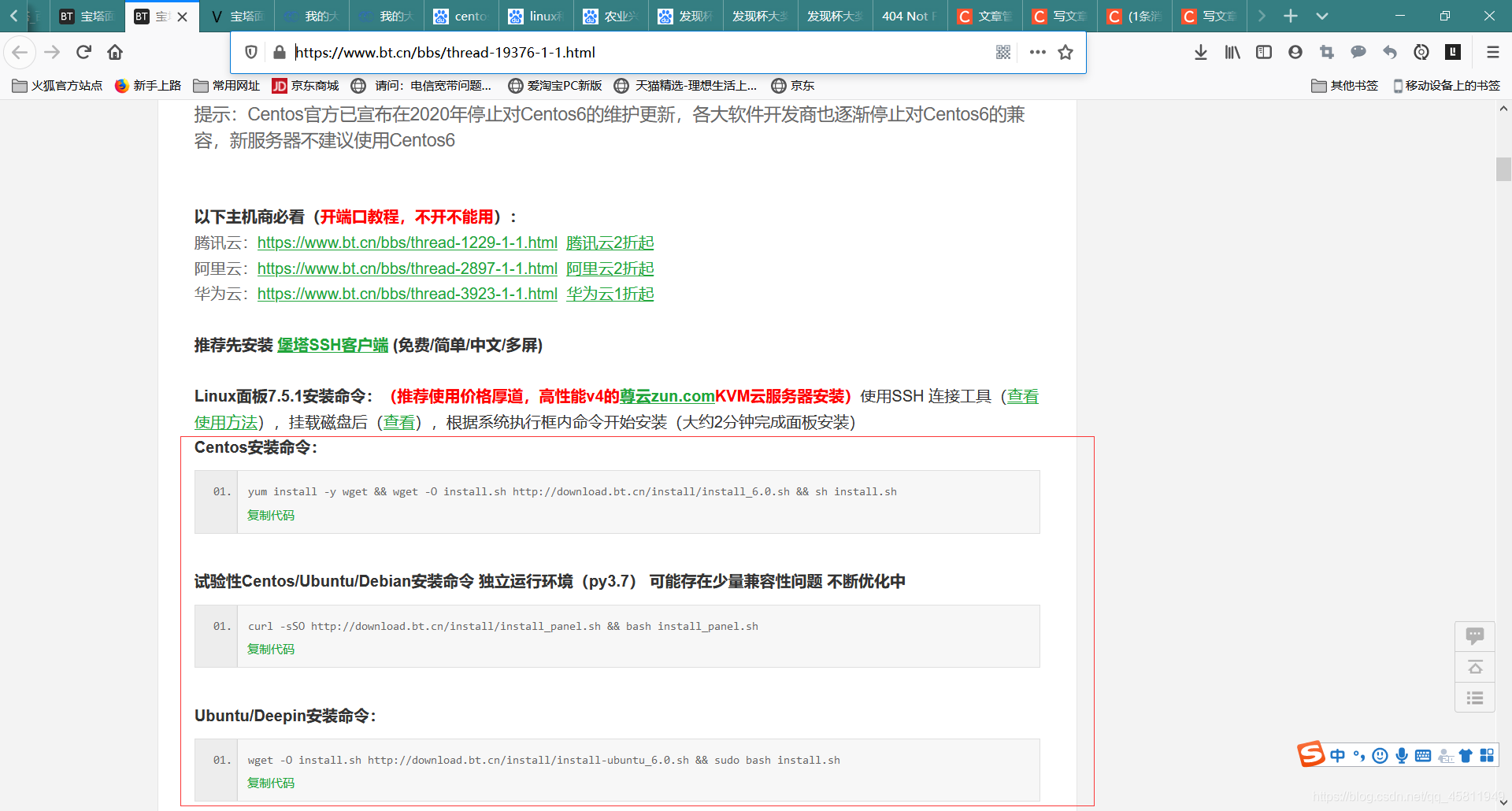
Task: List all tabs with the dropdown
Action: tap(1322, 16)
